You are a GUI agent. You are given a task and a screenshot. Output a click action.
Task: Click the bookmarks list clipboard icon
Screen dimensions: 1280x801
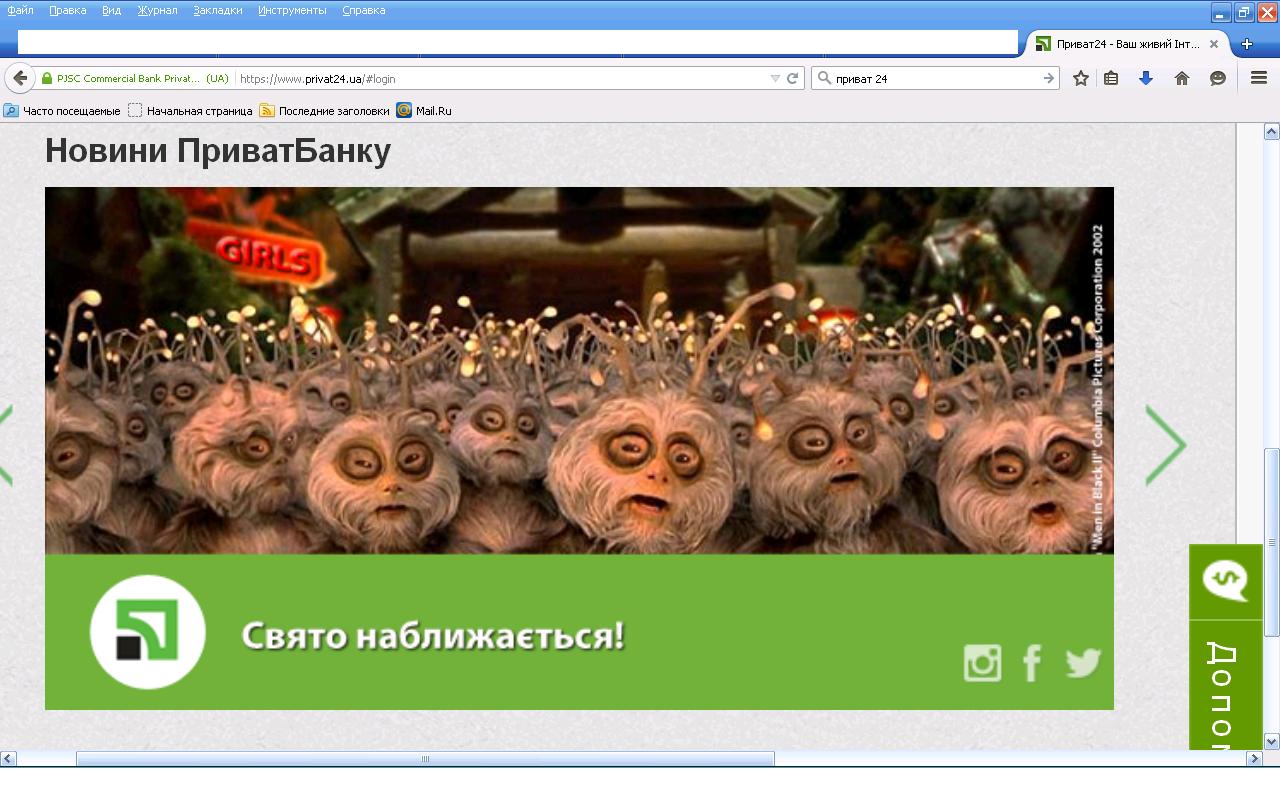[1111, 78]
